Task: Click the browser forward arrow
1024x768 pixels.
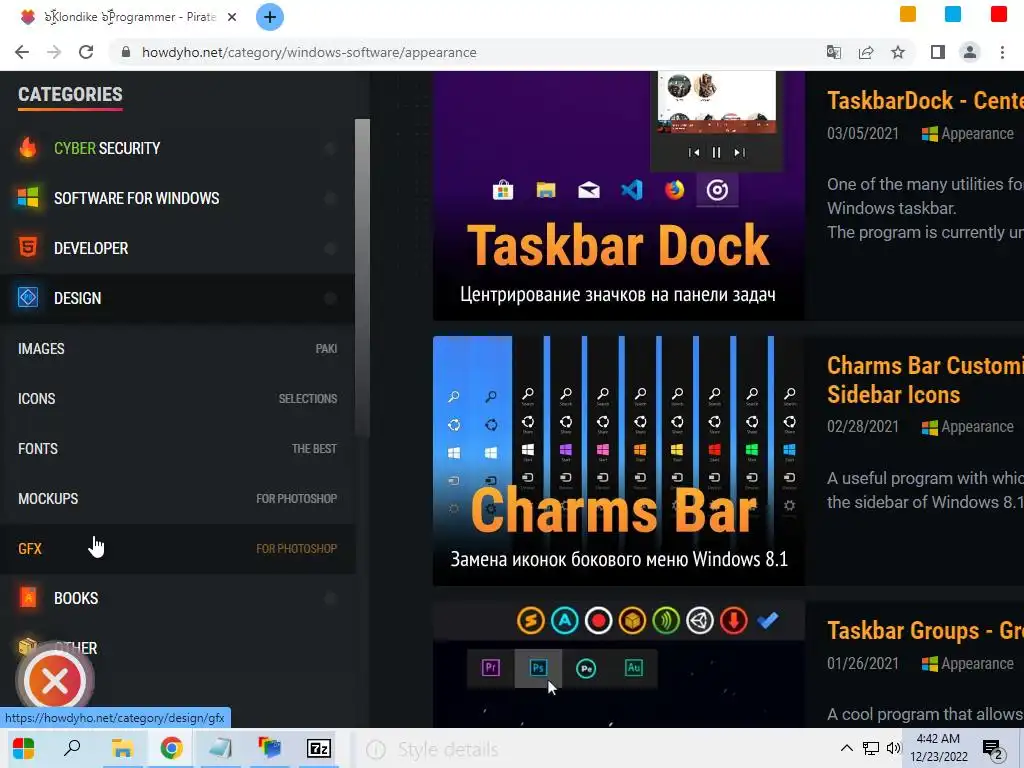Action: [x=54, y=52]
